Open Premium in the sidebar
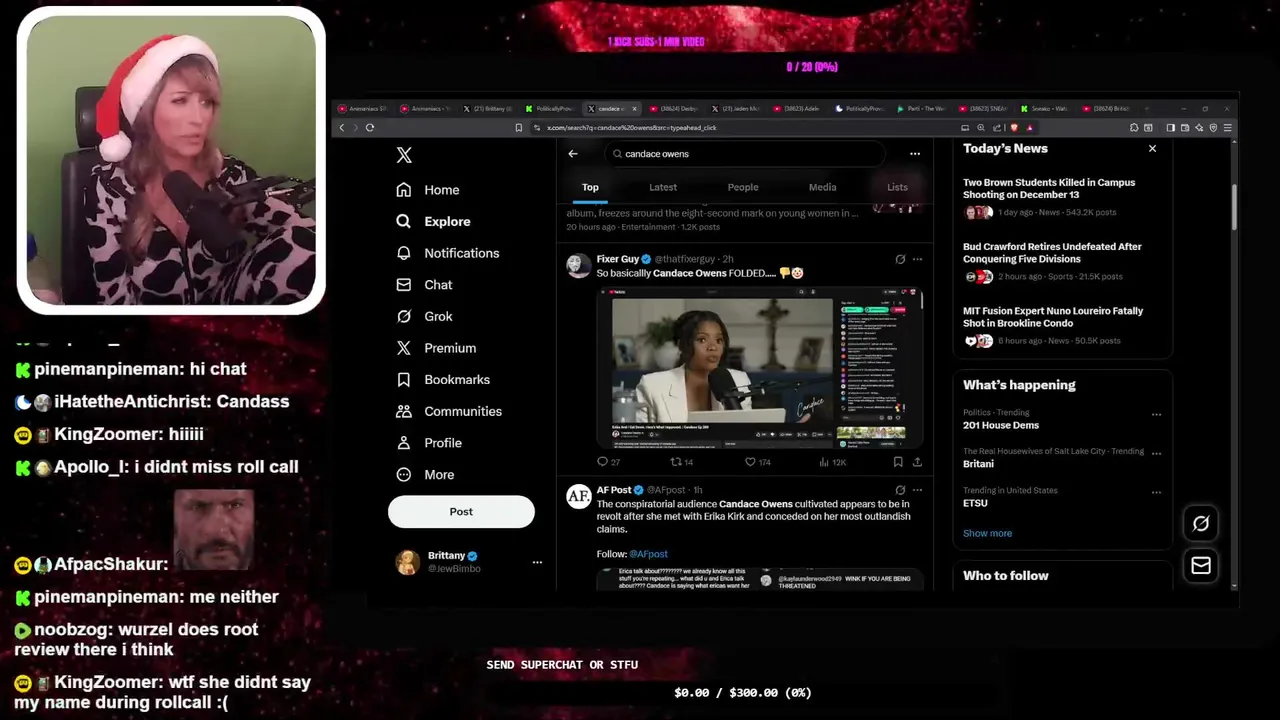The image size is (1280, 720). coord(435,348)
